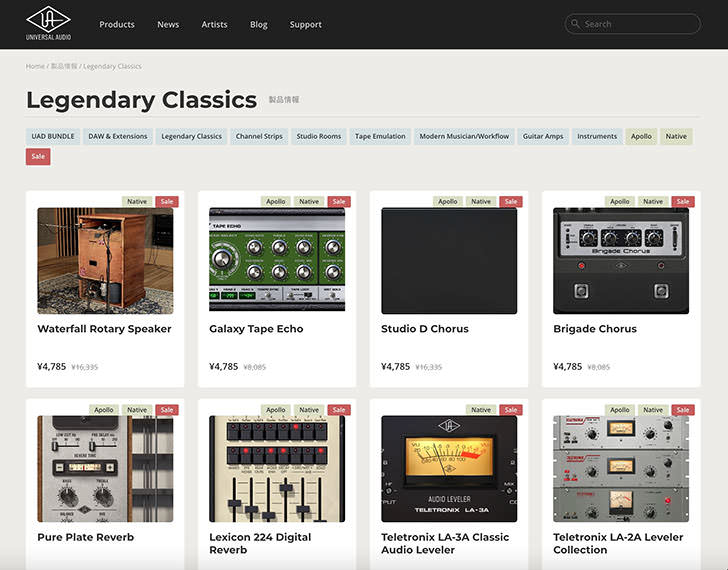The image size is (728, 570).
Task: Go to the Artists page
Action: 214,24
